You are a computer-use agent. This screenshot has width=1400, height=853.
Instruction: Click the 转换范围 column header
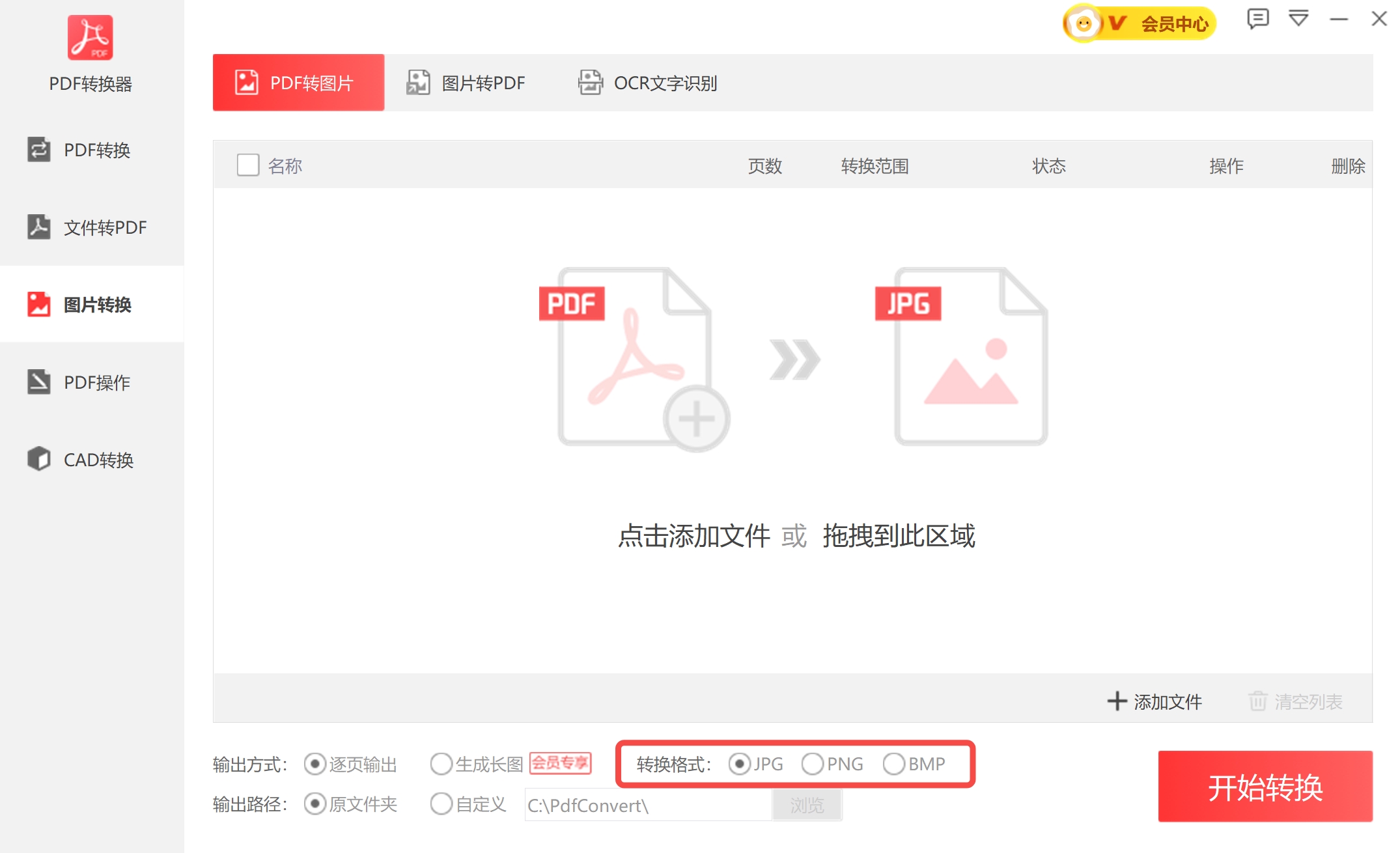875,166
